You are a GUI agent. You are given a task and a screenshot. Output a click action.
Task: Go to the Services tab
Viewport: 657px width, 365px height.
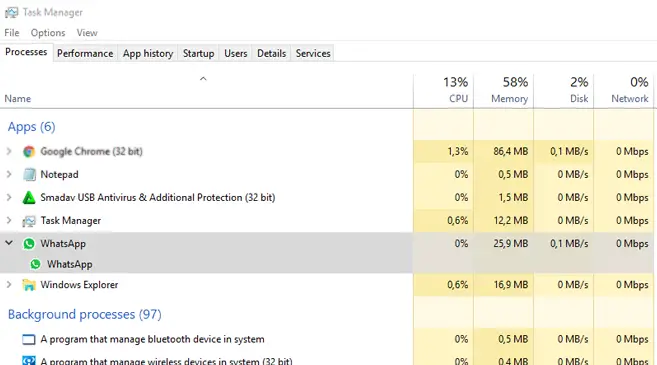tap(313, 54)
